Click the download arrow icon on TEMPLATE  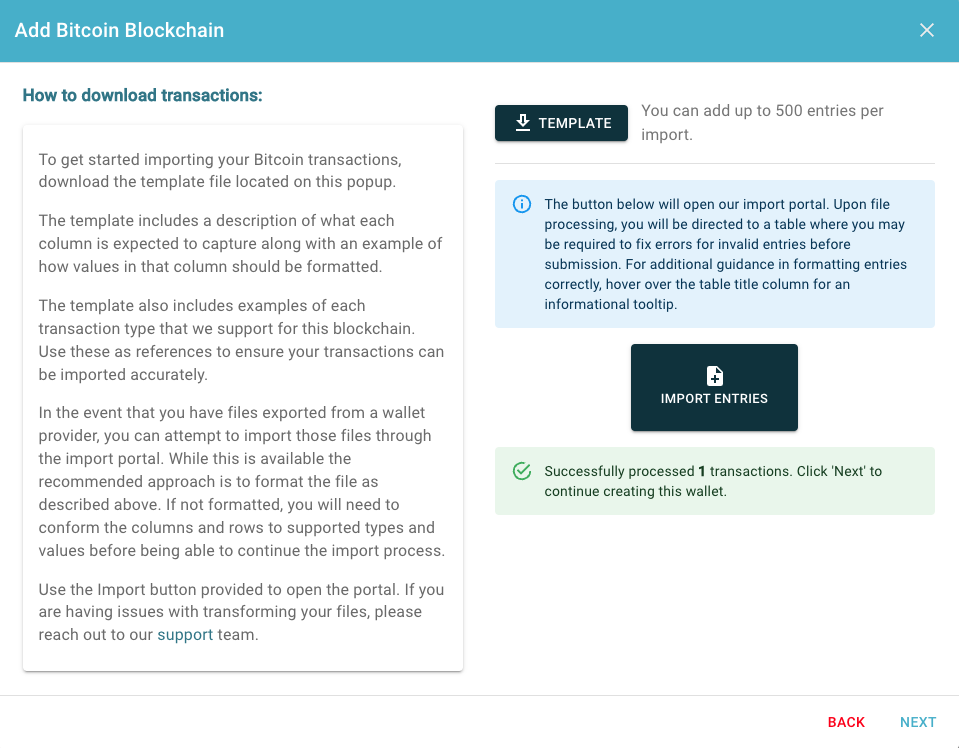(x=522, y=122)
